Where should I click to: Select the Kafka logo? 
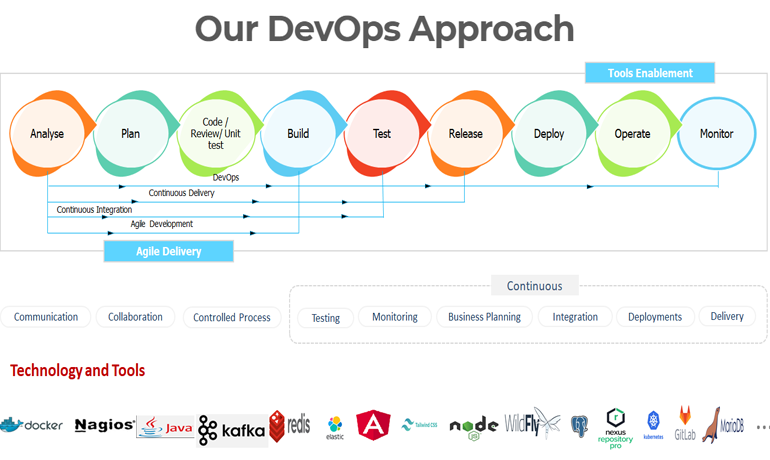tap(232, 429)
